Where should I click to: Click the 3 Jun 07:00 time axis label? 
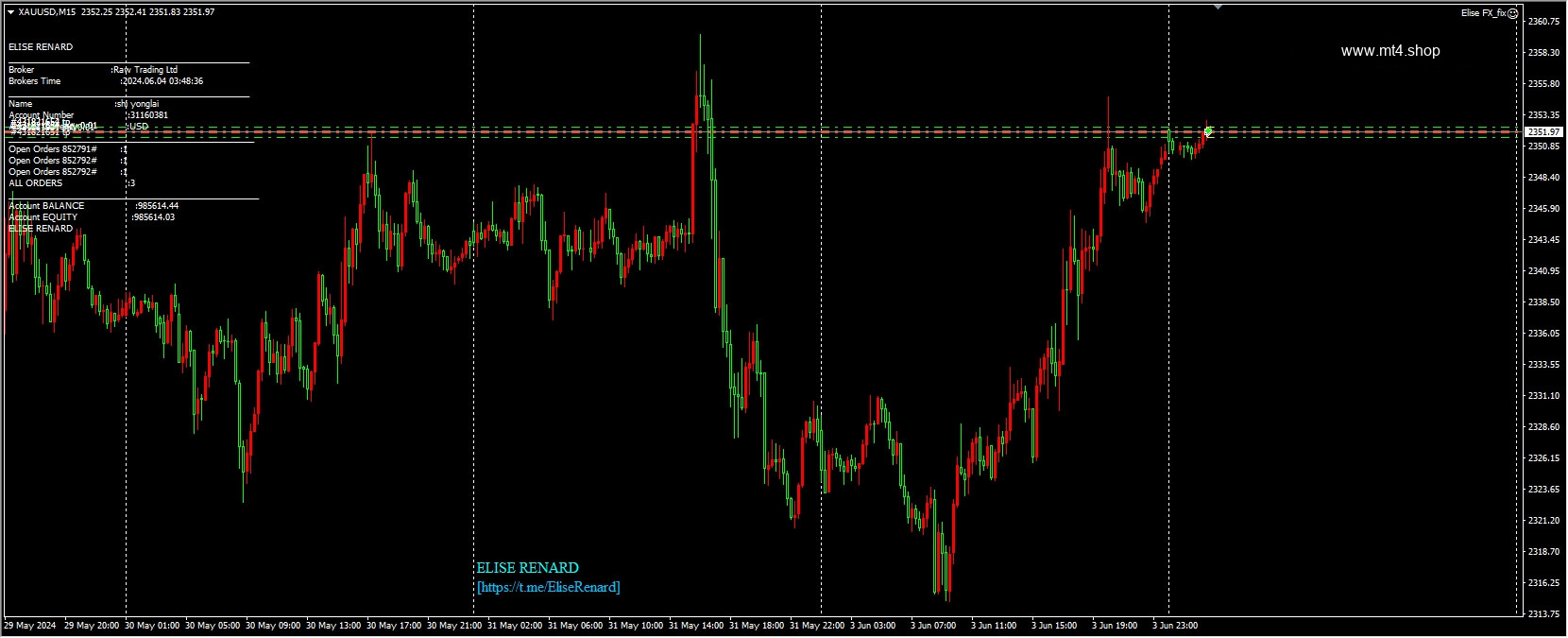click(933, 626)
